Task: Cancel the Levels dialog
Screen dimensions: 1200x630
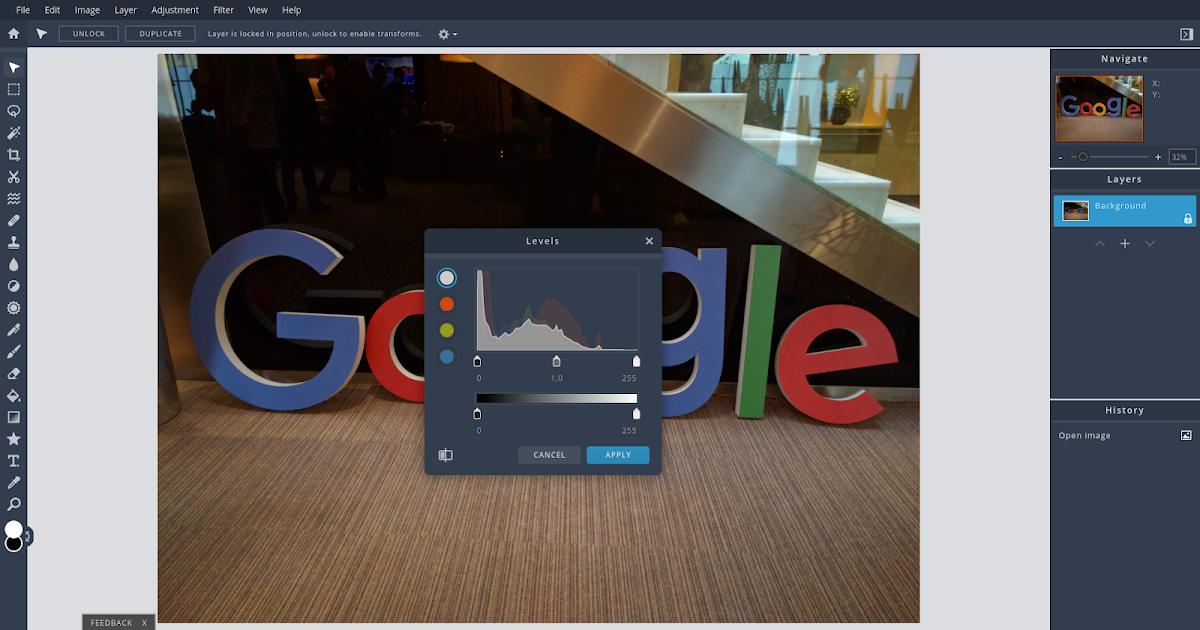Action: click(x=549, y=455)
